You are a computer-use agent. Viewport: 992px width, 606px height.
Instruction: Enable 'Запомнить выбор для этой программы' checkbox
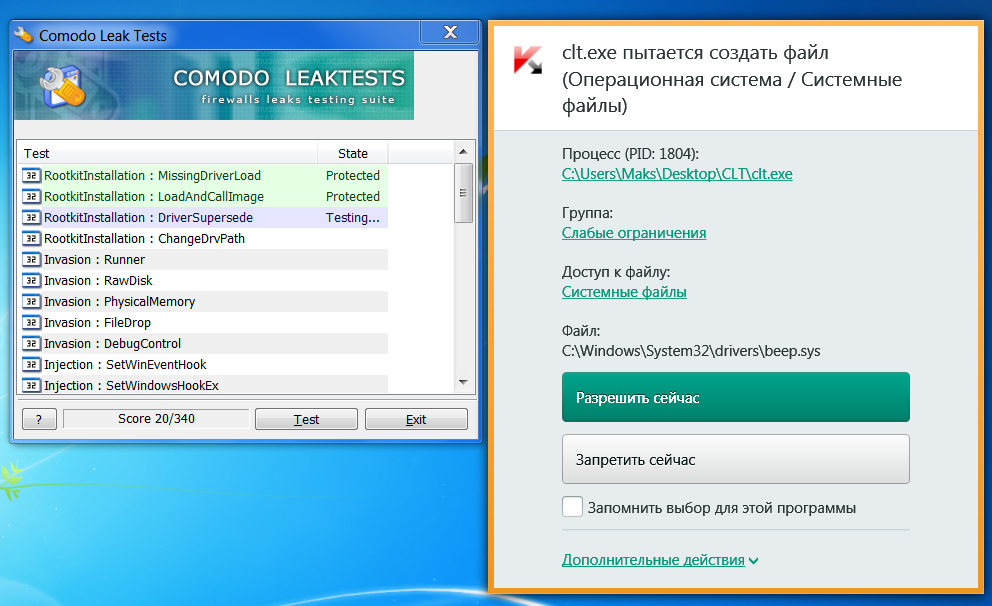573,507
